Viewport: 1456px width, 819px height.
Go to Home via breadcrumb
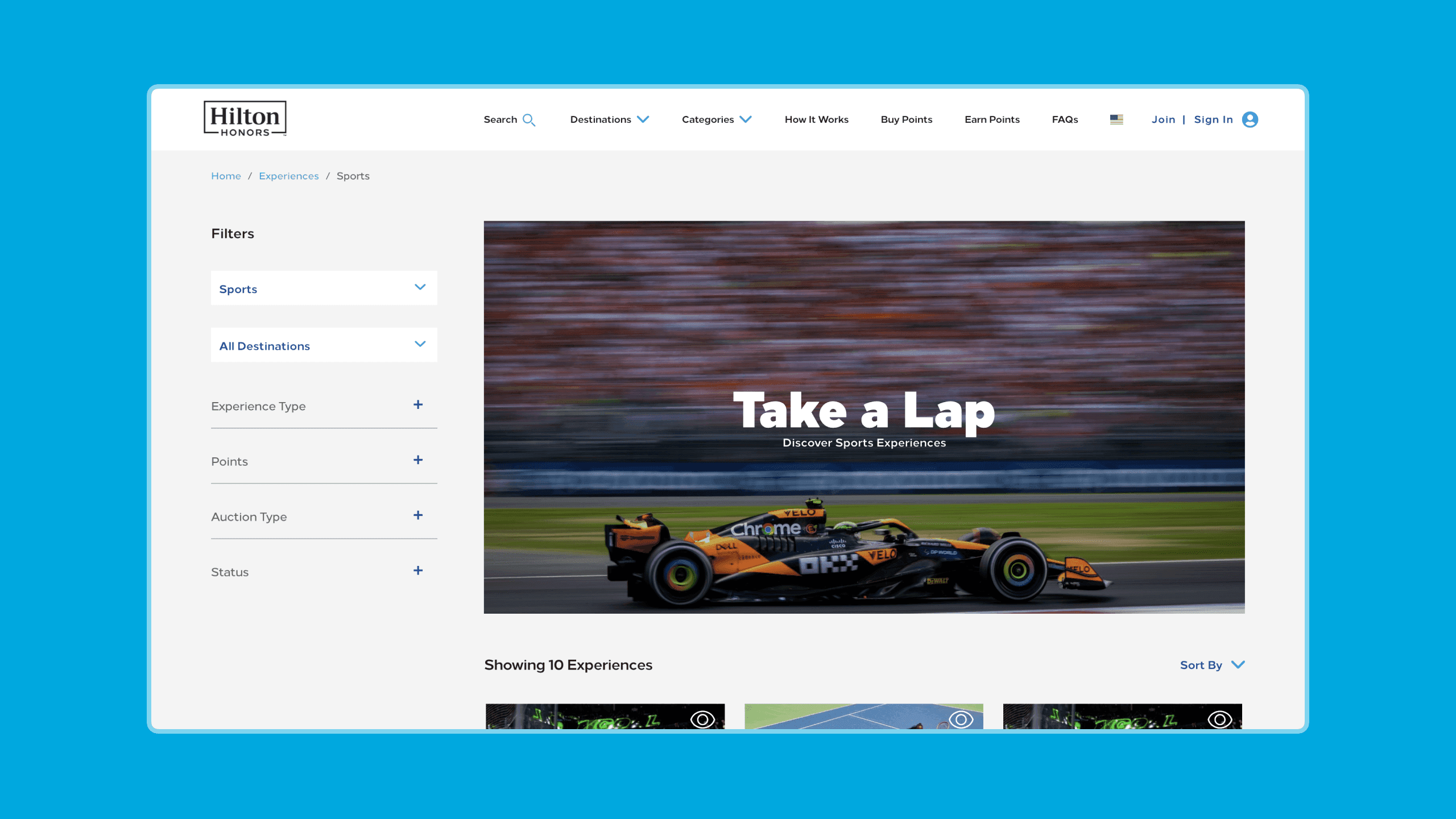pos(226,176)
